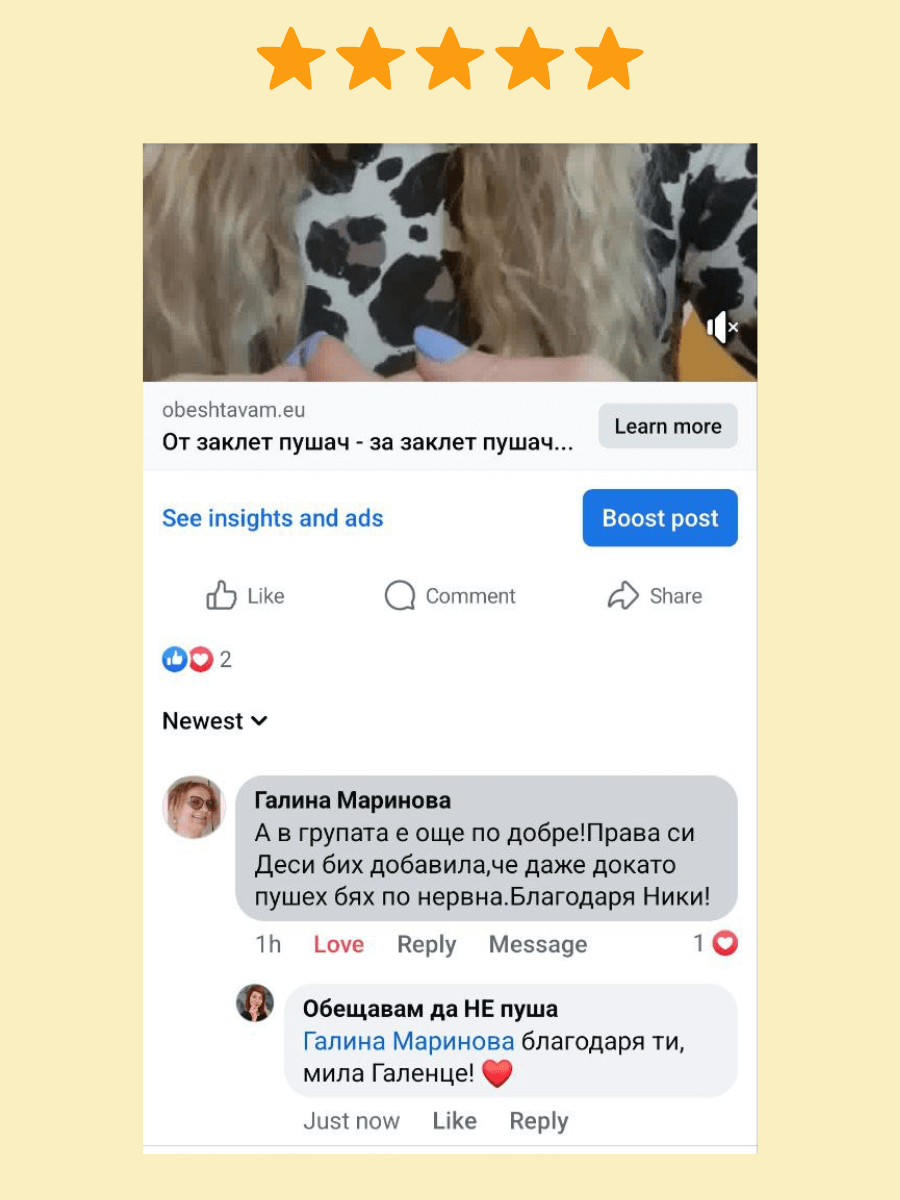Click the heart reaction on Галина's comment
The height and width of the screenshot is (1200, 900).
pos(725,943)
